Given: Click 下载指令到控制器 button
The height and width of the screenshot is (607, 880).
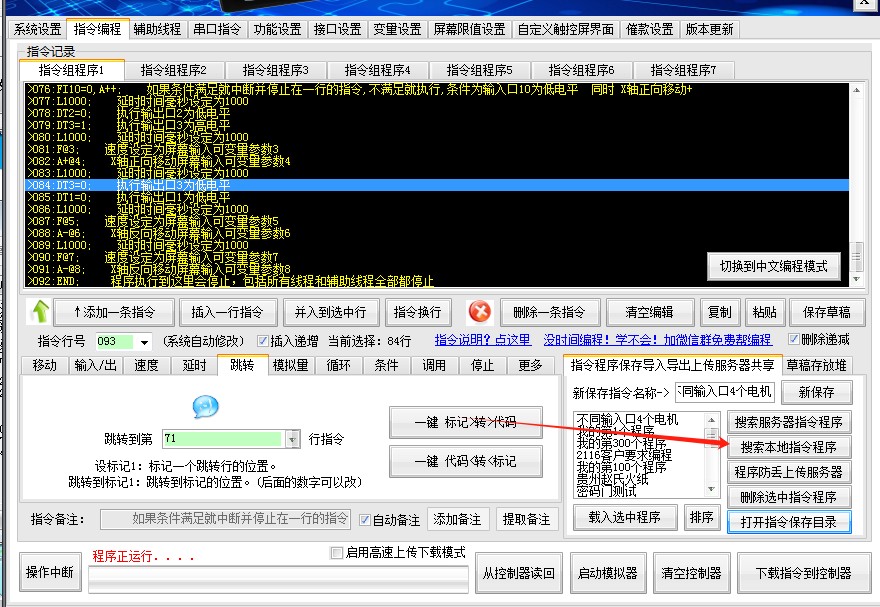Looking at the screenshot, I should point(803,573).
